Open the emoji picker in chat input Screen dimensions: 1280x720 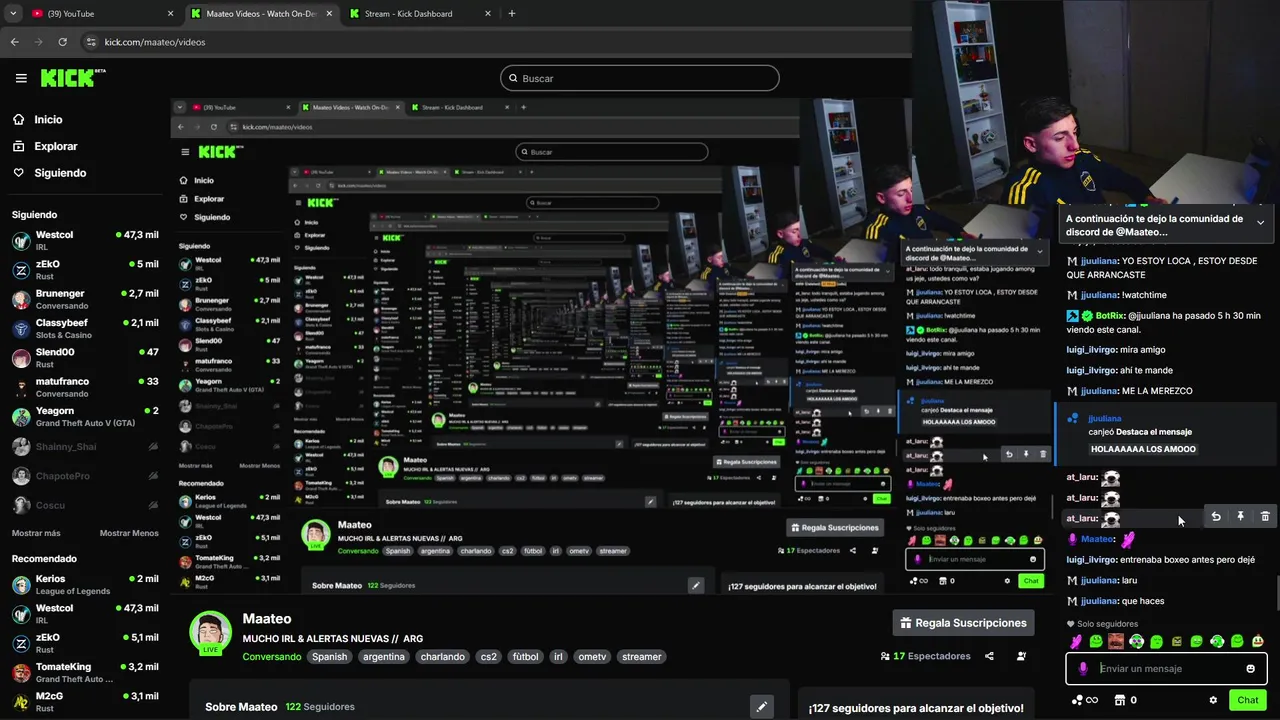(x=1250, y=669)
